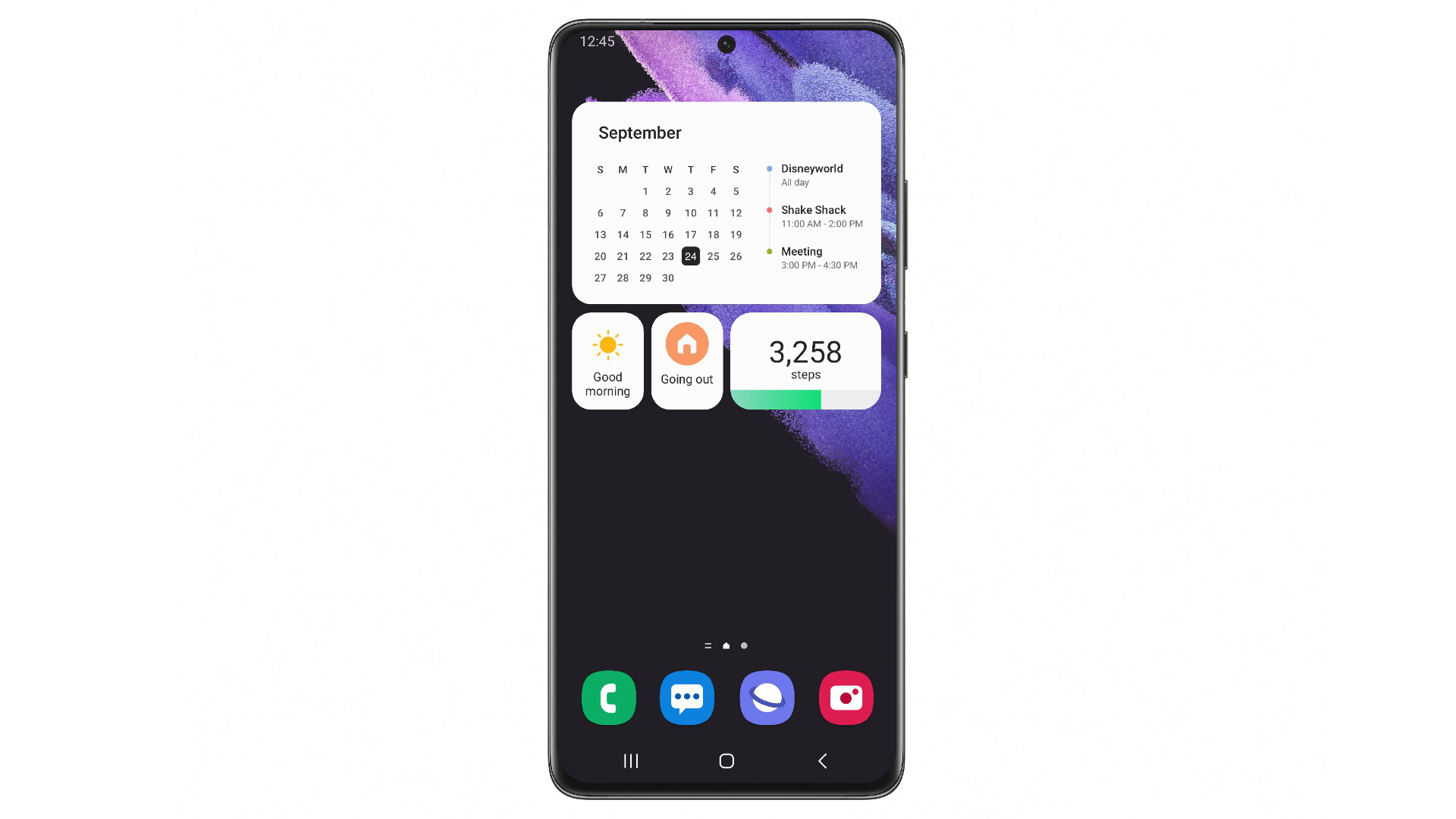Open the Messaging app

(x=687, y=697)
